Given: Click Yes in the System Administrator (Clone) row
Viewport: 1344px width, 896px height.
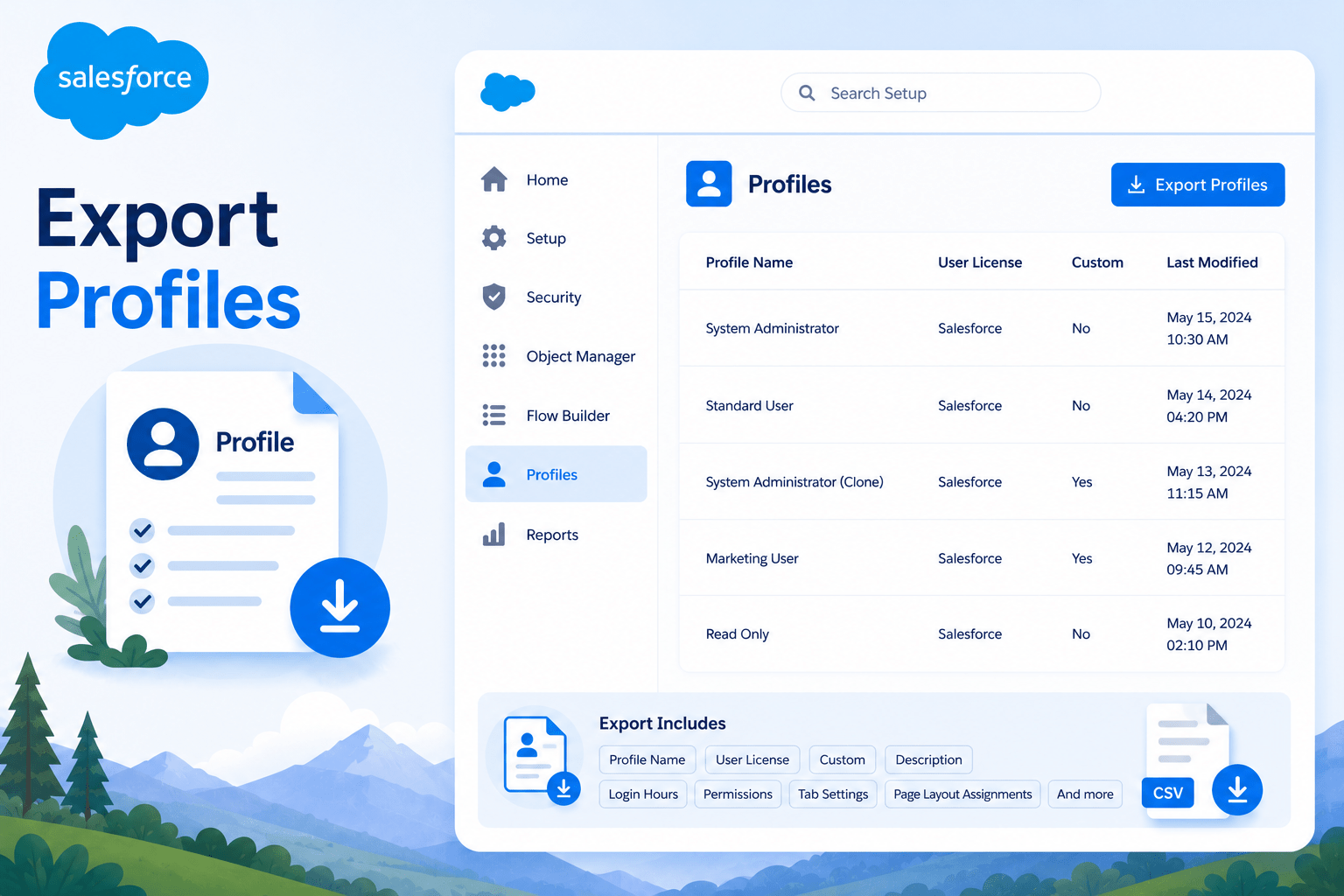Looking at the screenshot, I should click(1082, 482).
